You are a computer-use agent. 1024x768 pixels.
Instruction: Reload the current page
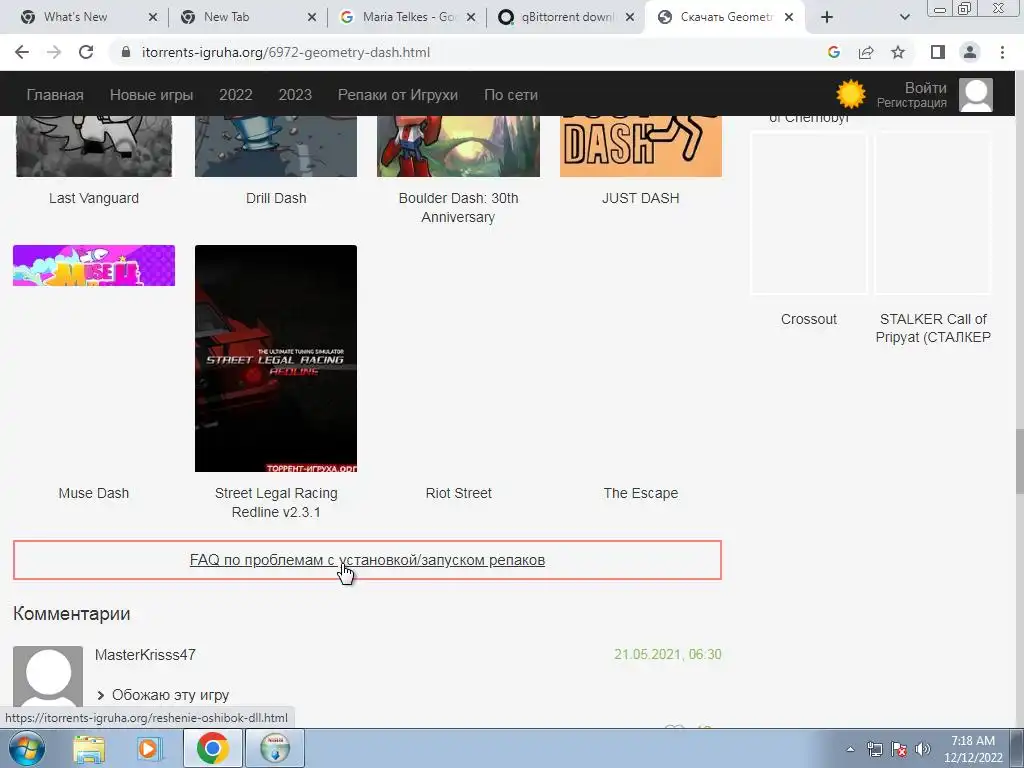[86, 52]
